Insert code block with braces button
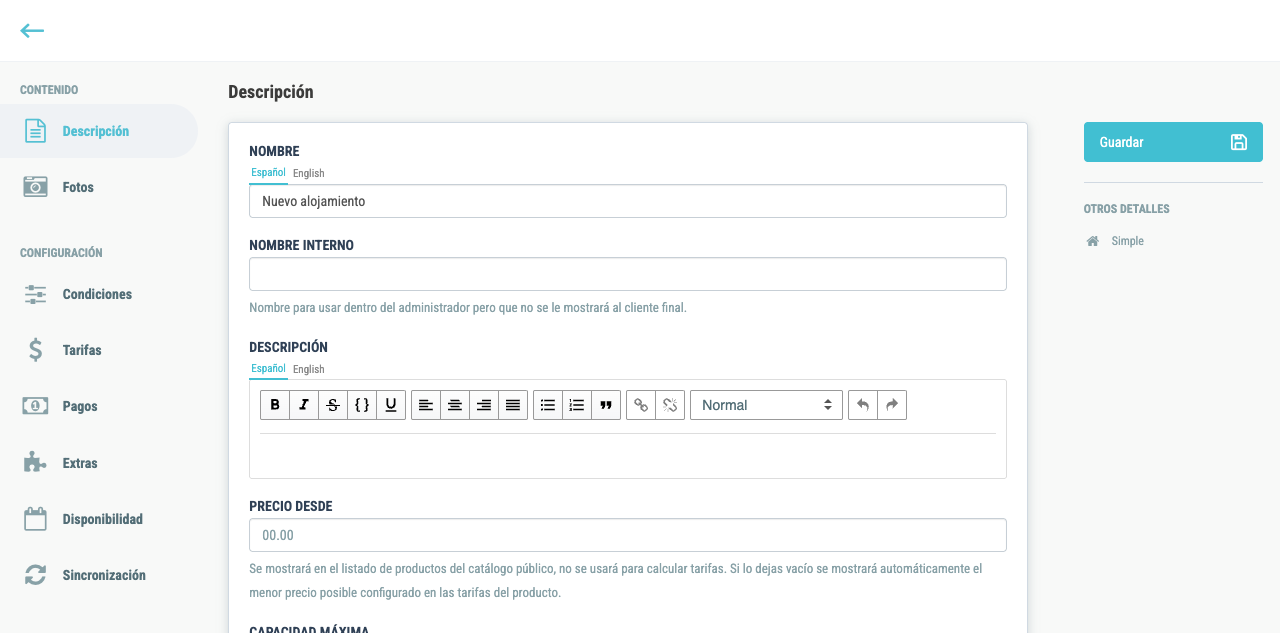This screenshot has height=633, width=1280. (362, 405)
